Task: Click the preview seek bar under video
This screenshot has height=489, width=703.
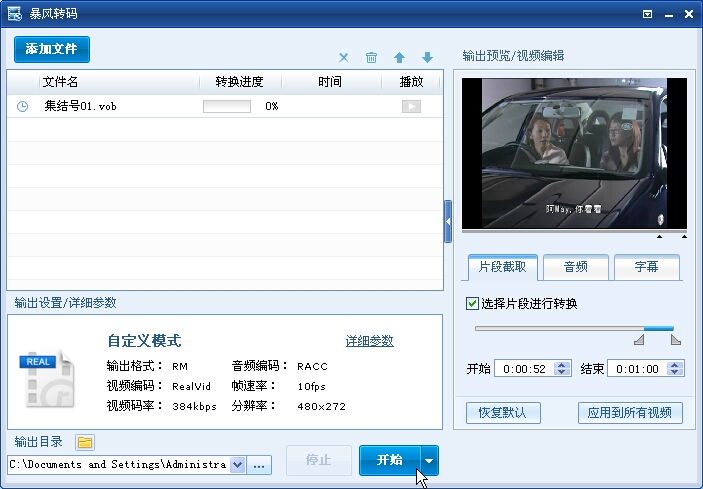Action: (574, 232)
